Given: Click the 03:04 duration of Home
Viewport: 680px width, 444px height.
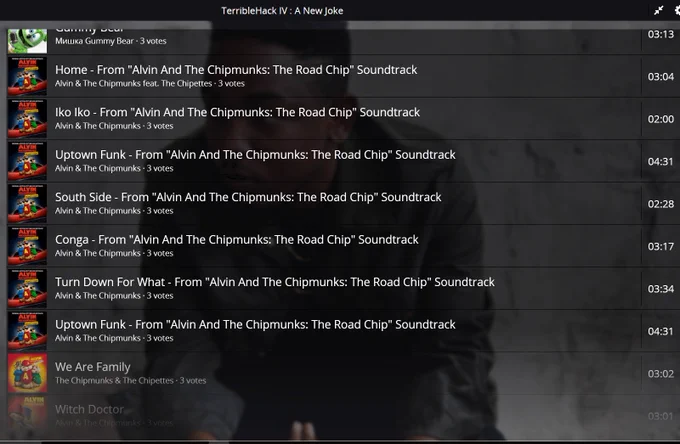Looking at the screenshot, I should click(660, 77).
